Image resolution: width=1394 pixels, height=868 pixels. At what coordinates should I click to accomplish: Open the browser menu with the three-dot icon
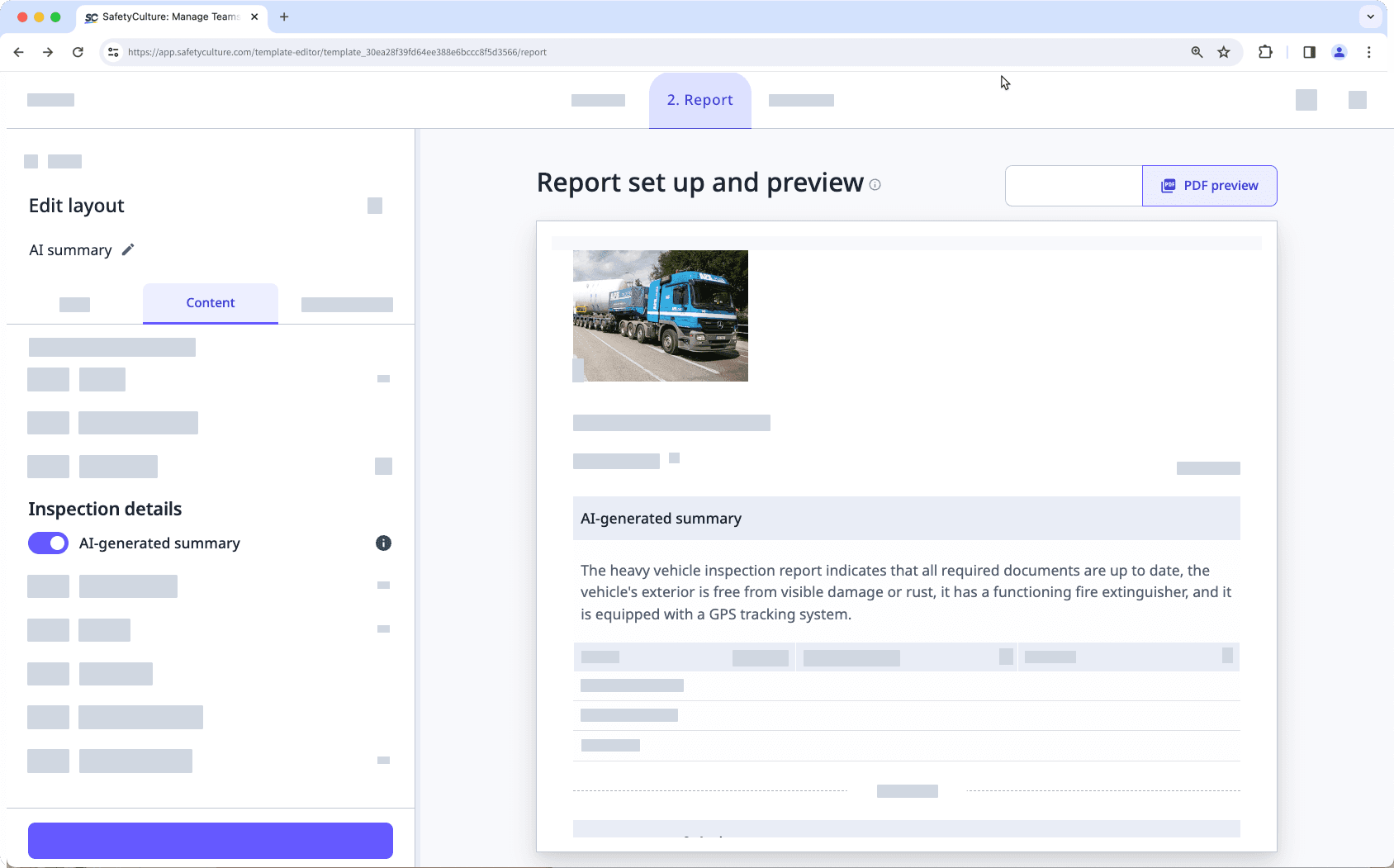click(1369, 51)
